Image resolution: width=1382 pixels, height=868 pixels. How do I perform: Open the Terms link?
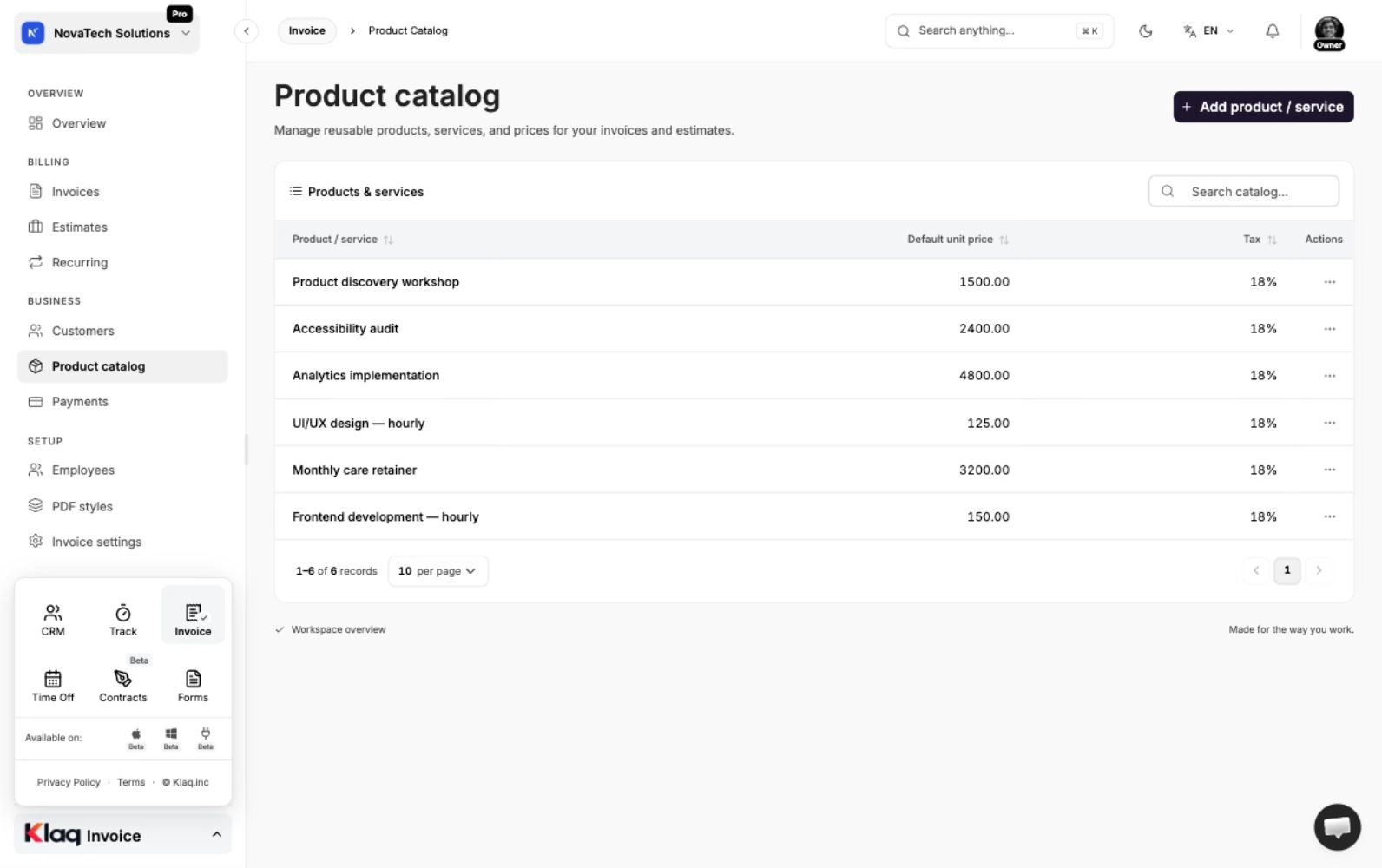point(131,783)
